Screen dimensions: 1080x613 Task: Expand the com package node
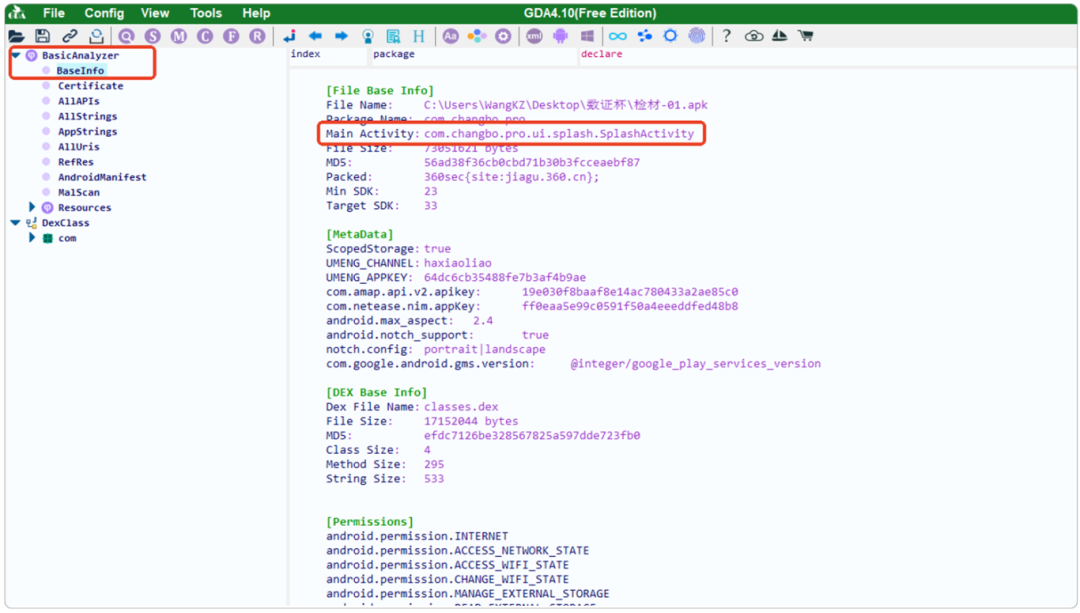coord(32,238)
